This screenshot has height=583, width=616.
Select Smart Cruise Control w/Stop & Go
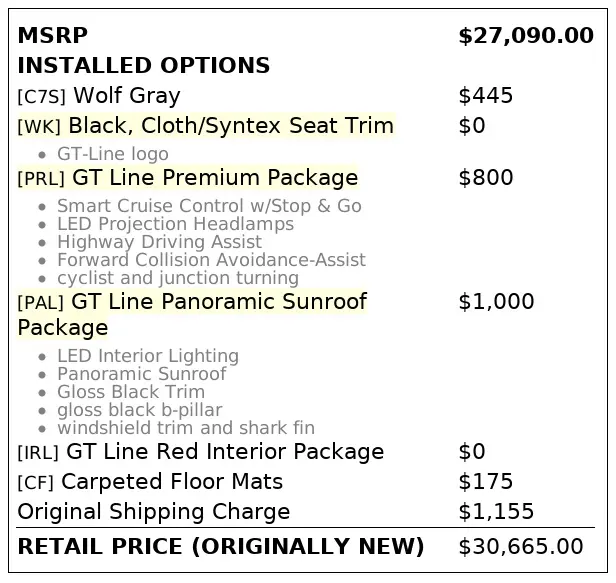[209, 206]
